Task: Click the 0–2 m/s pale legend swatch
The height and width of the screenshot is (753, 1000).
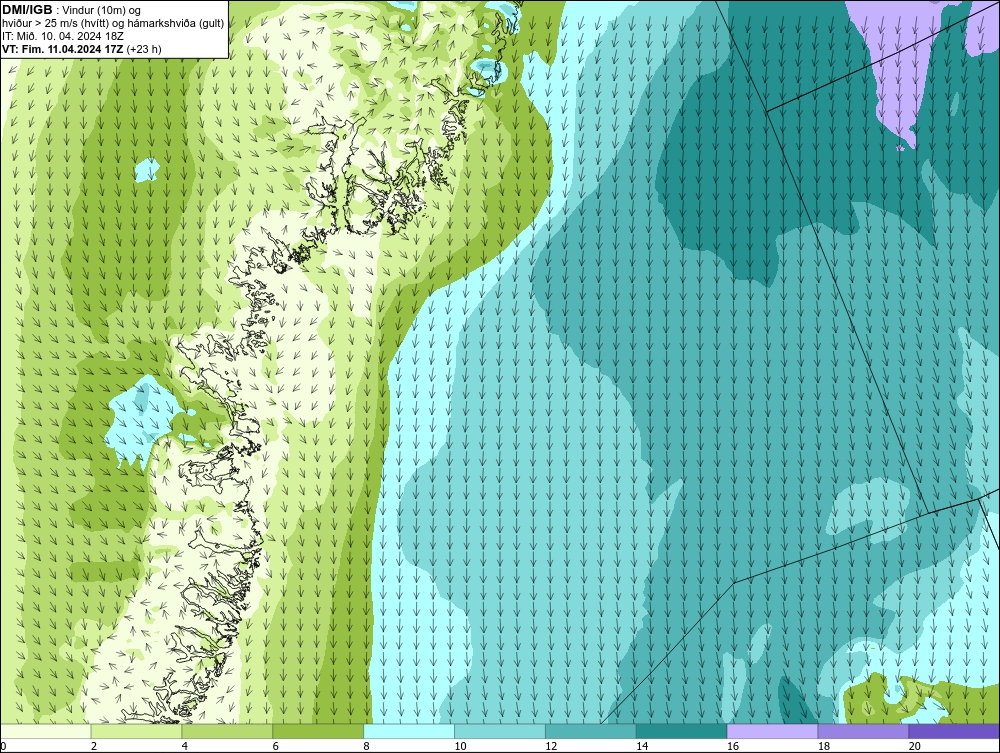Action: (45, 731)
